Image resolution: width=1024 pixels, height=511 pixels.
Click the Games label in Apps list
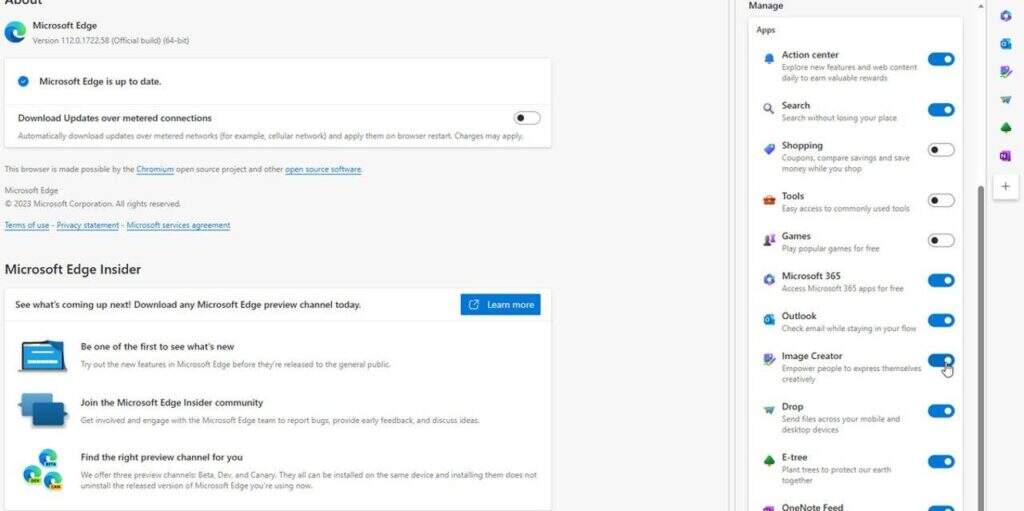coord(796,236)
